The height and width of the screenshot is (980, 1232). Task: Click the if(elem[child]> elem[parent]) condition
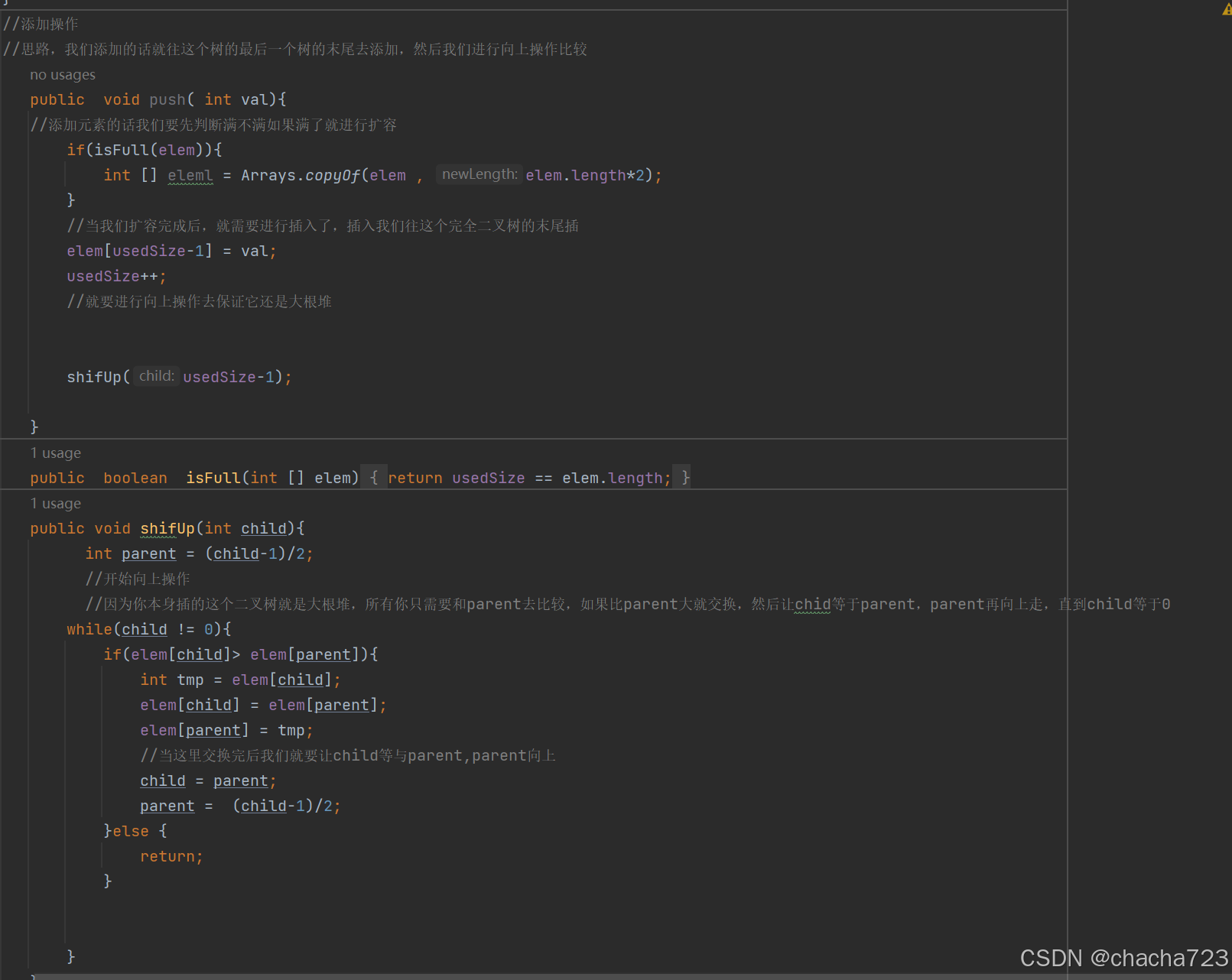pyautogui.click(x=241, y=654)
